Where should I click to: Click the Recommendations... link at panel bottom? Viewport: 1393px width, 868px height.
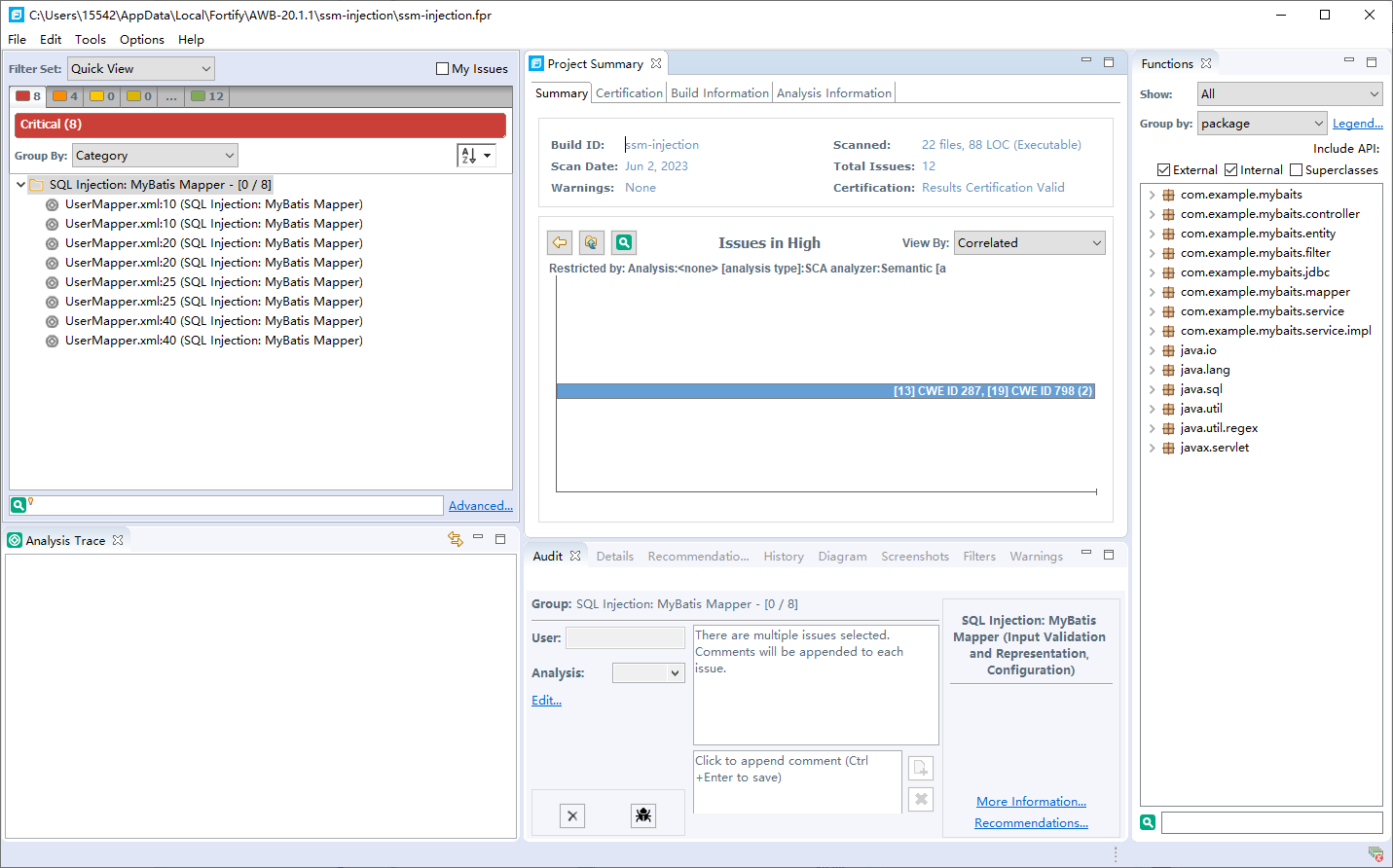point(1032,823)
